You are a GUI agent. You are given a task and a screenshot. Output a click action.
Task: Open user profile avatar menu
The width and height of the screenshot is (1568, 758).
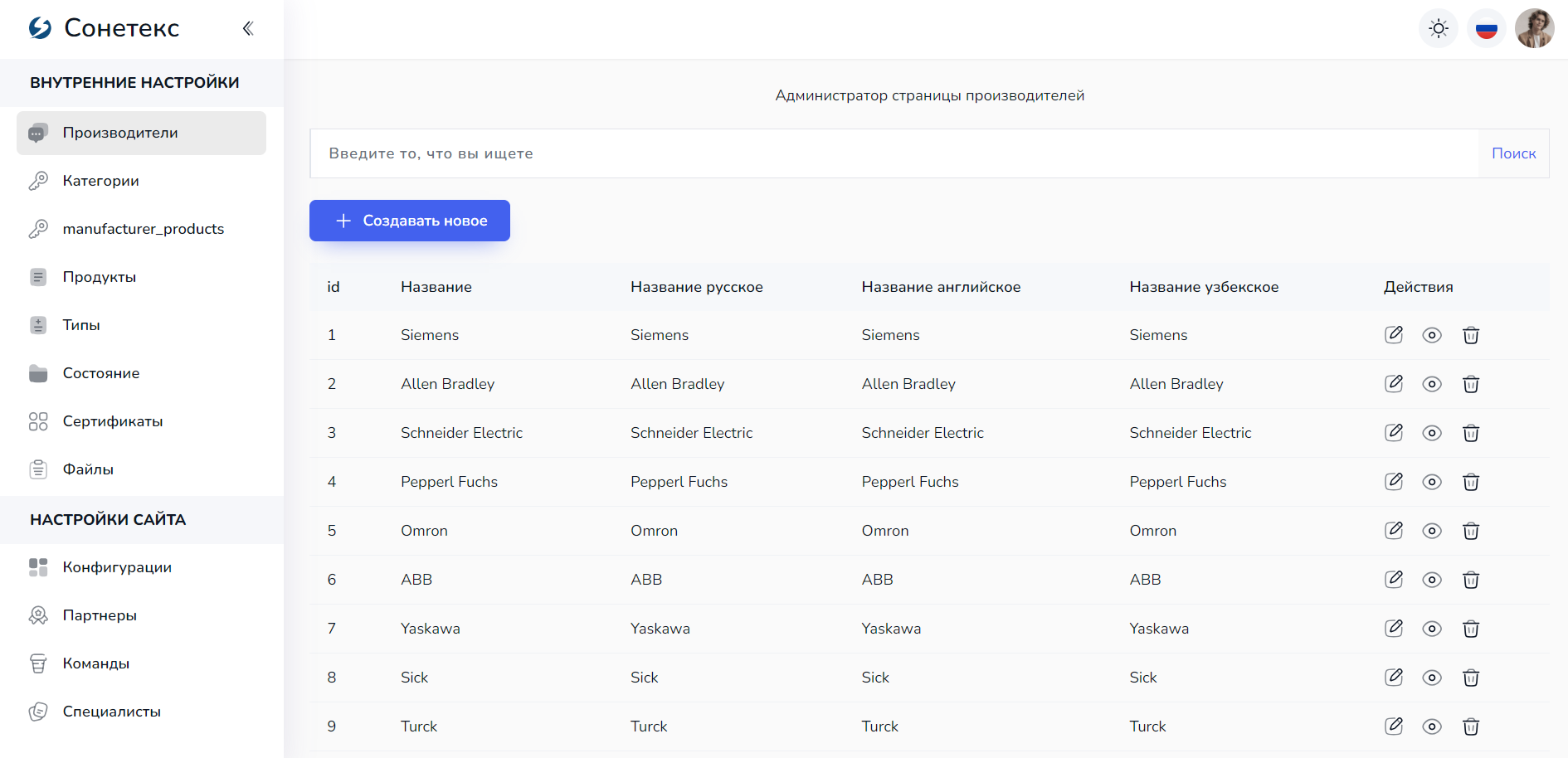coord(1535,28)
